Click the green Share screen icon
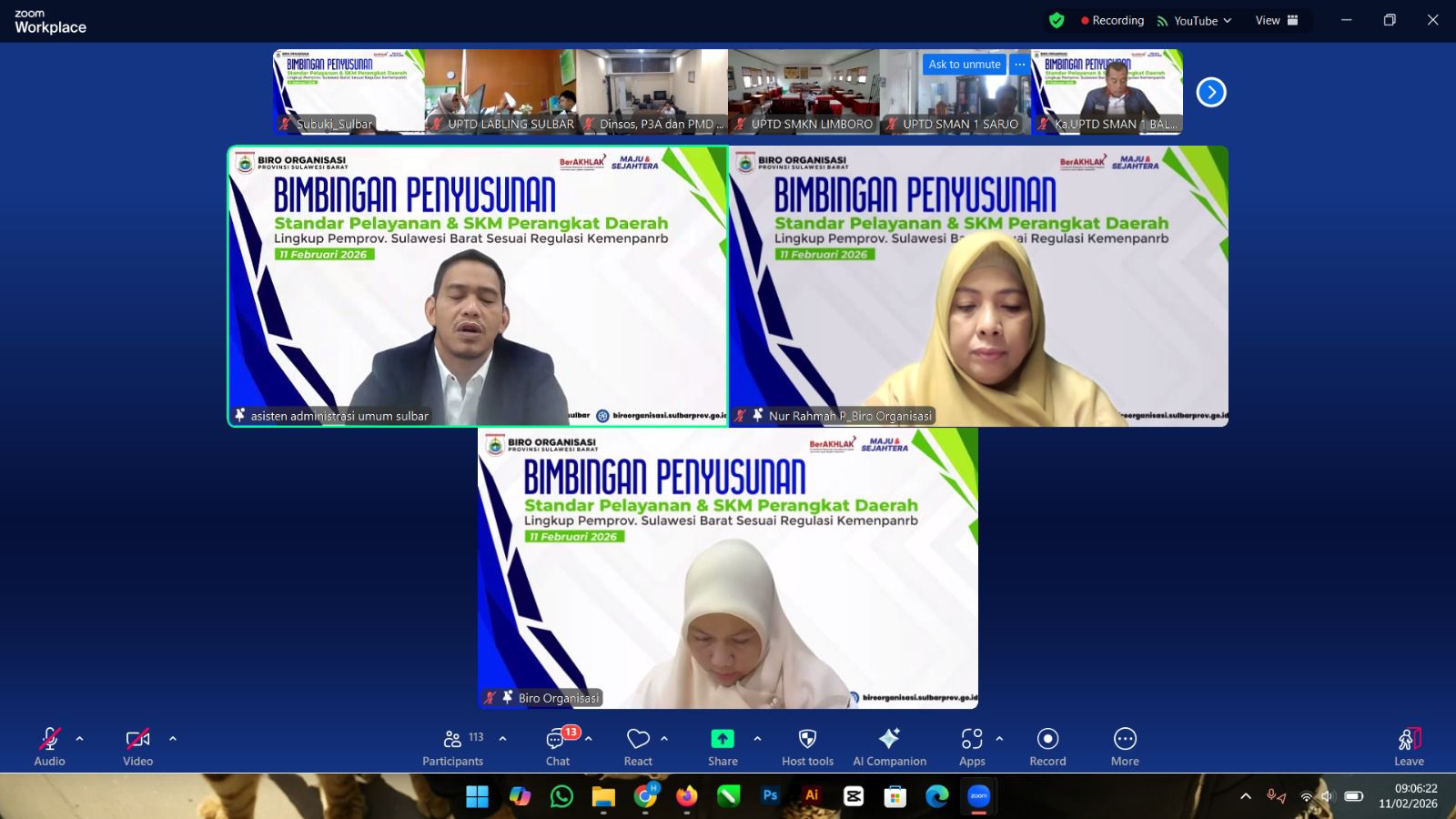 coord(723,739)
